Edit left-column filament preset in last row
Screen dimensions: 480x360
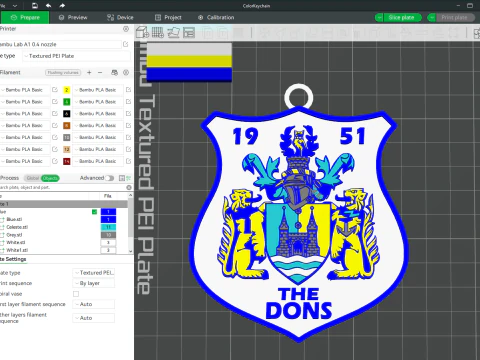tap(55, 161)
